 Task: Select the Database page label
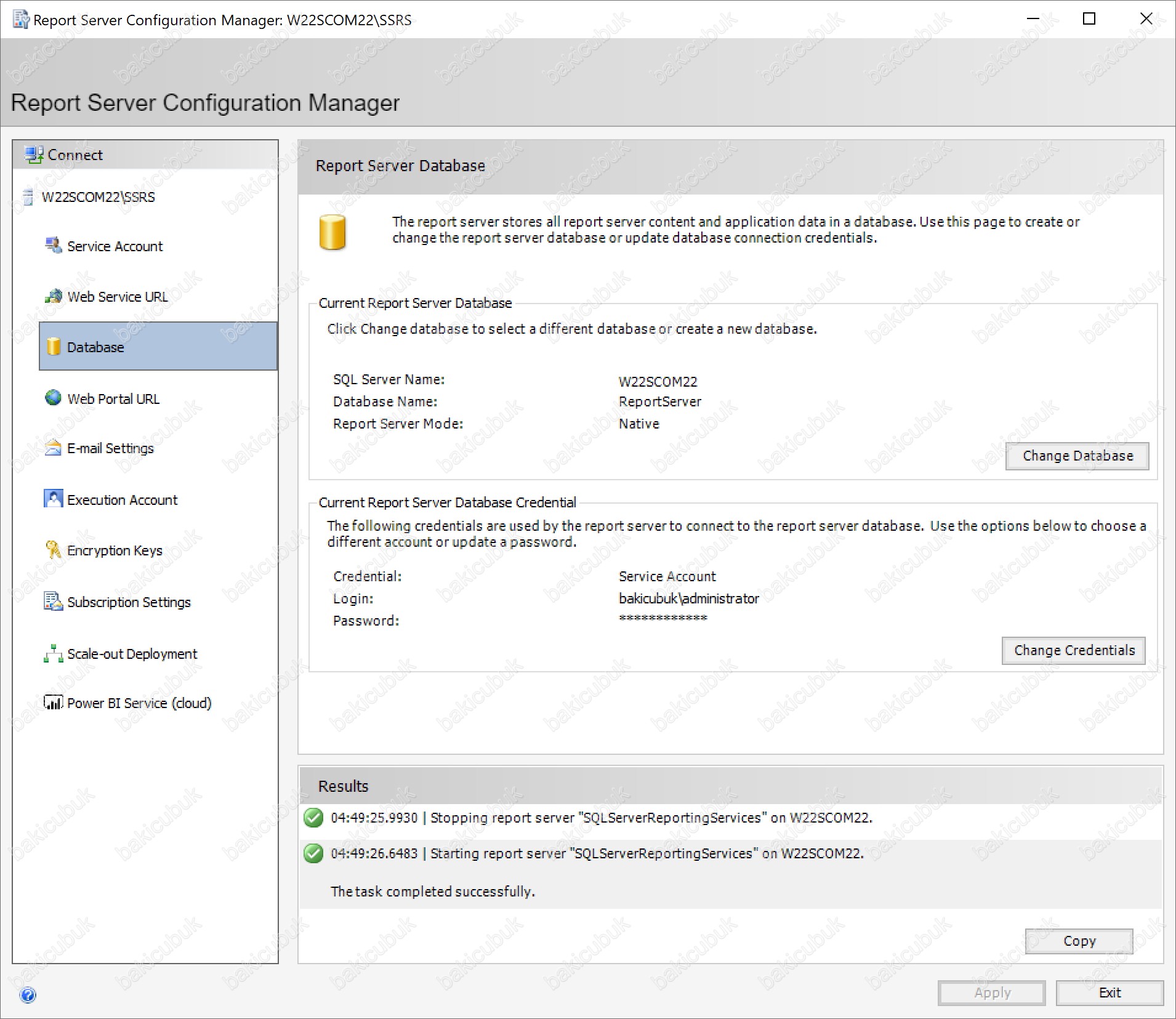click(95, 347)
